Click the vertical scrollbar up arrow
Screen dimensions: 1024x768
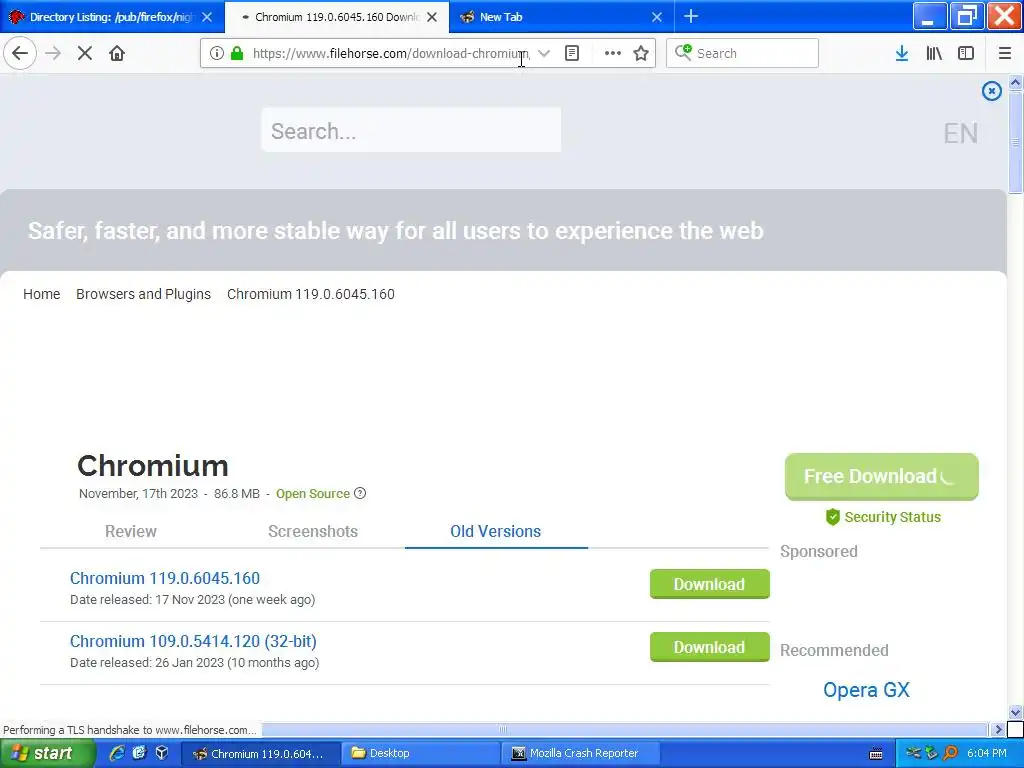click(1015, 83)
